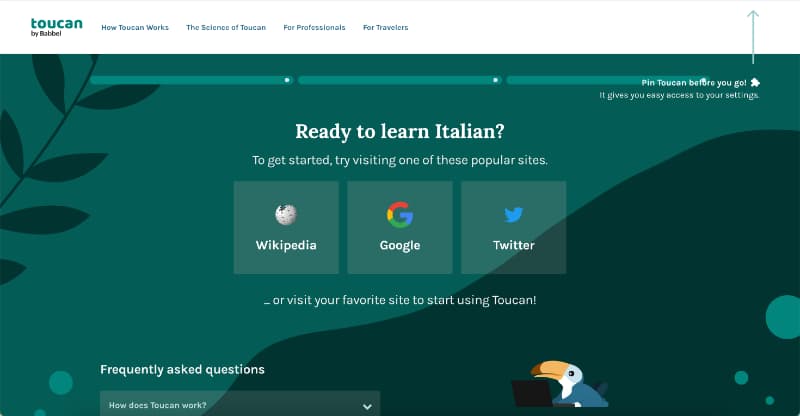Open How Toucan Works page
The height and width of the screenshot is (416, 800).
[135, 28]
